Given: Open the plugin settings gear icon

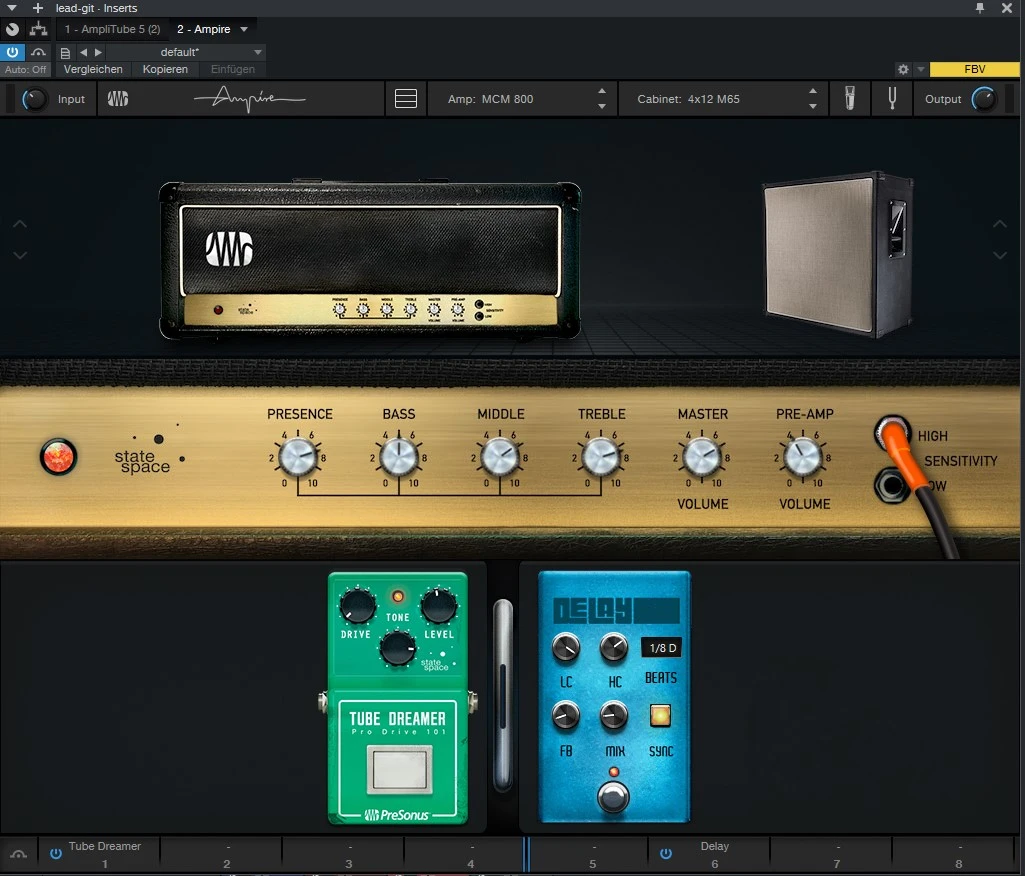Looking at the screenshot, I should pyautogui.click(x=903, y=70).
